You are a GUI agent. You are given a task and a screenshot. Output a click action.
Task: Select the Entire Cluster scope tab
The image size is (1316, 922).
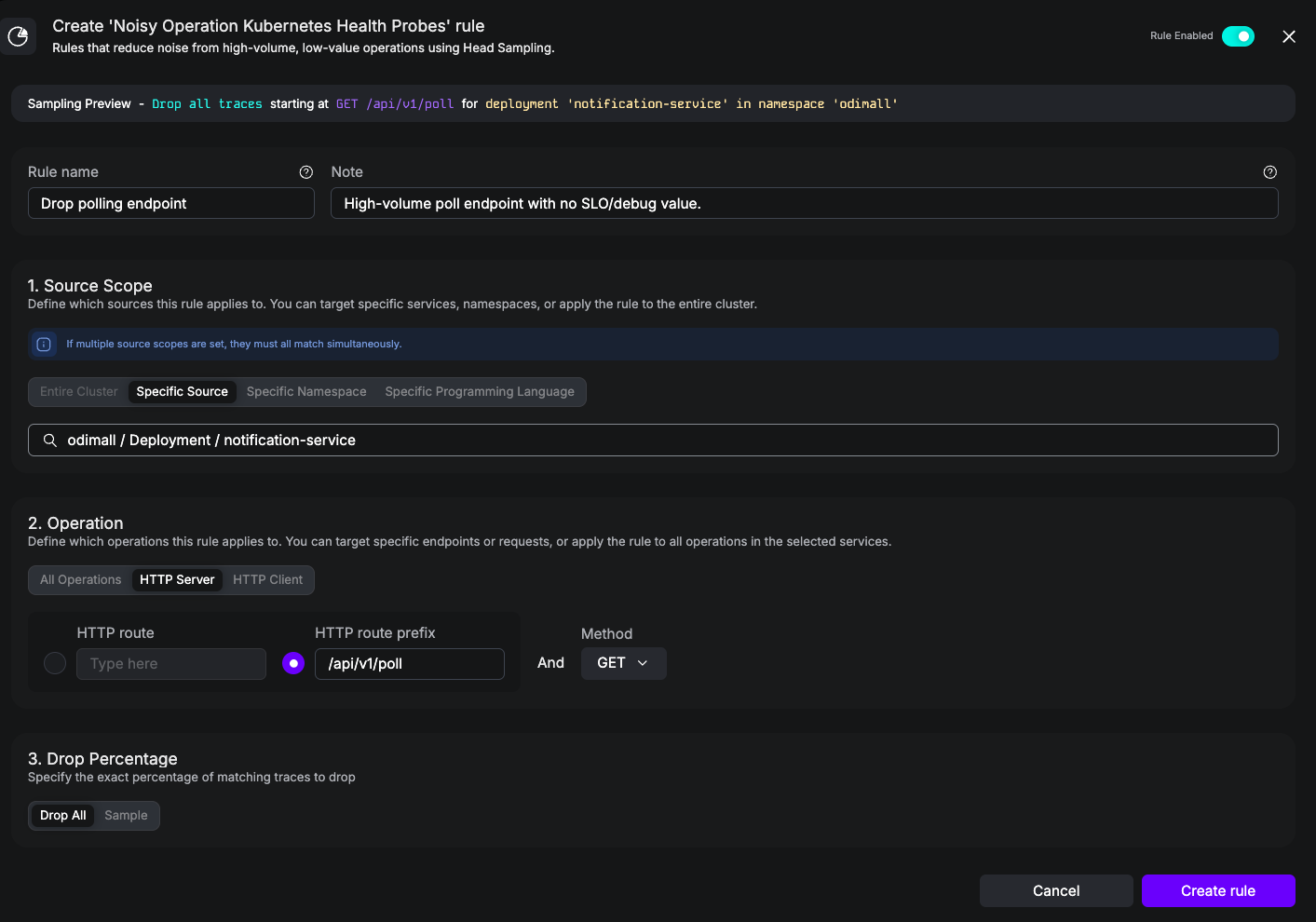pos(79,392)
